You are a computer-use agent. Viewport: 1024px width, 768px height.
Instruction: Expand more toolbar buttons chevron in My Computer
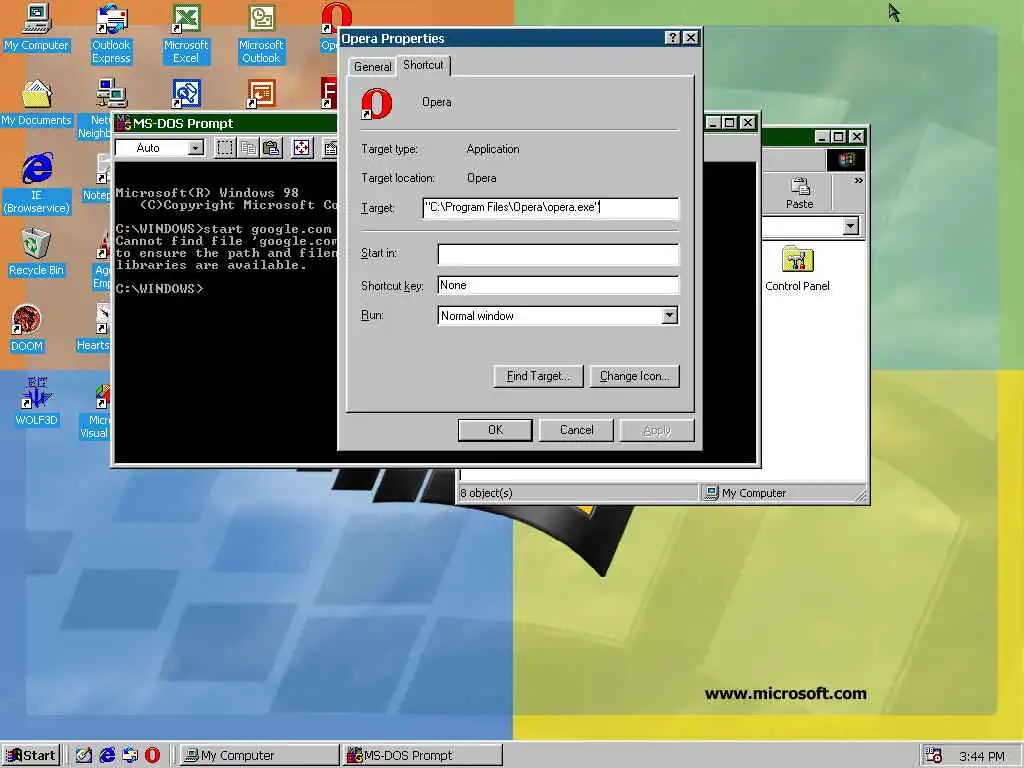[858, 181]
